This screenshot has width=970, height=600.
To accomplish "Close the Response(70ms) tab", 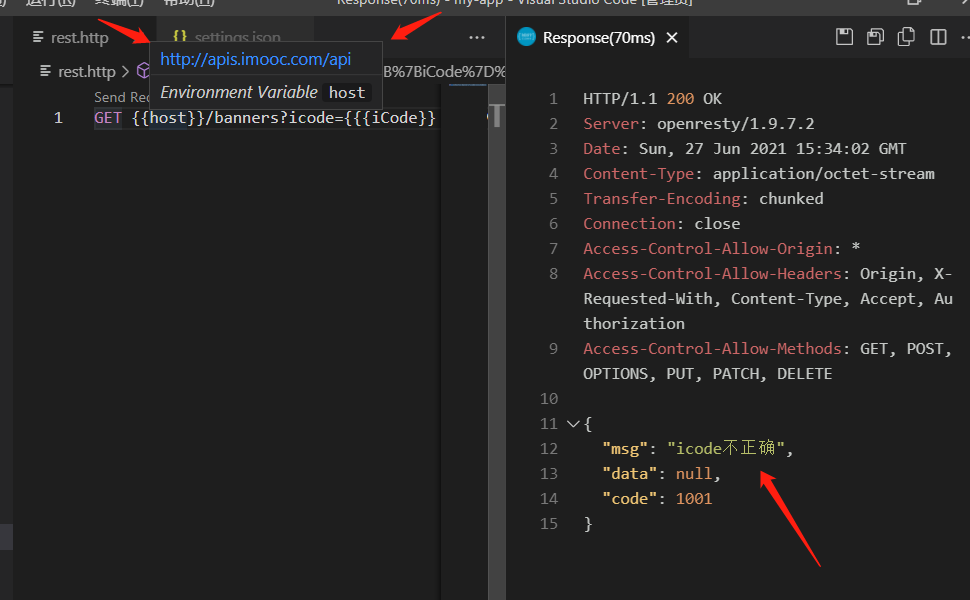I will (x=672, y=38).
